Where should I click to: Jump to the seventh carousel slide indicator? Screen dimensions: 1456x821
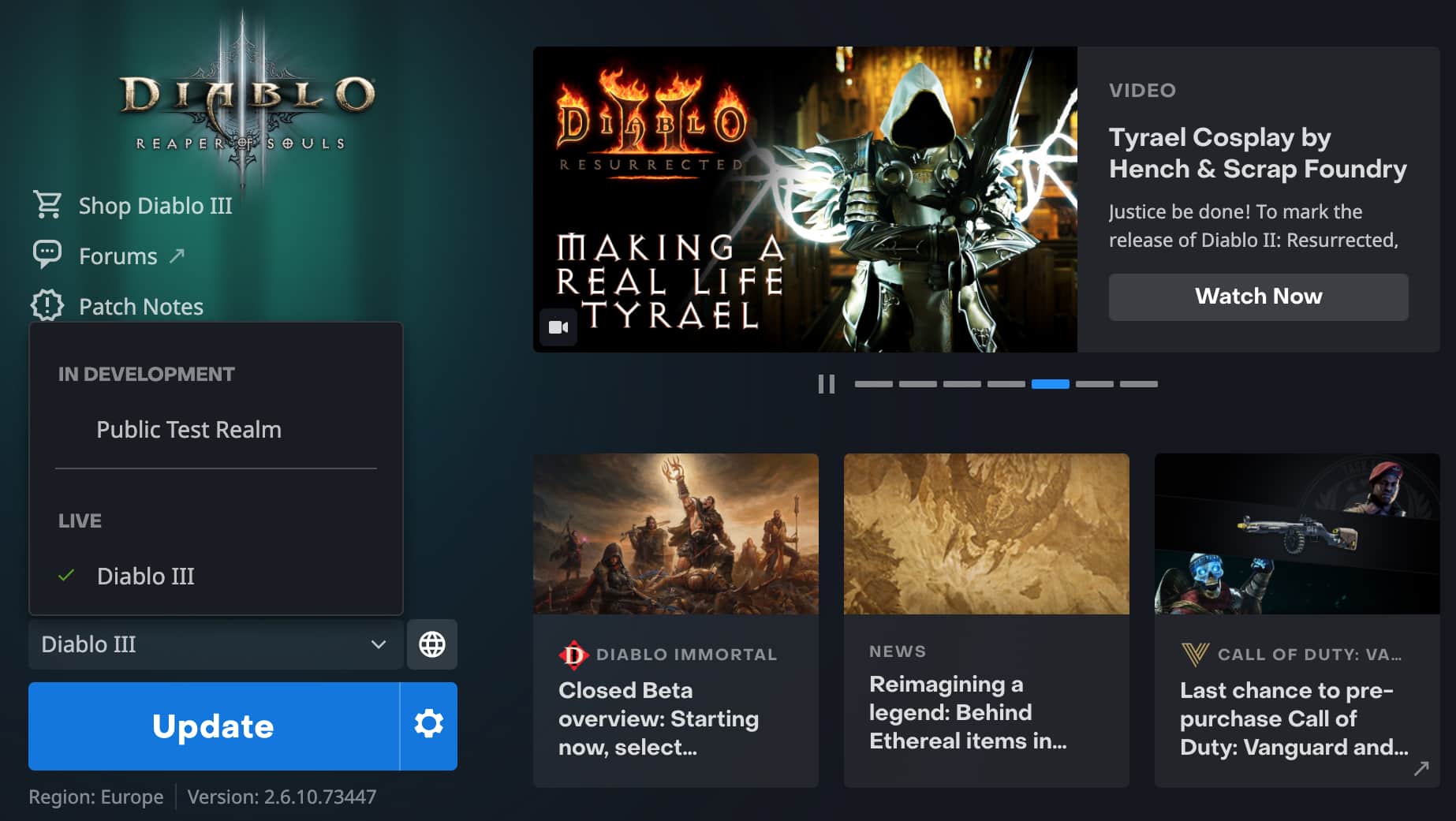tap(1139, 384)
